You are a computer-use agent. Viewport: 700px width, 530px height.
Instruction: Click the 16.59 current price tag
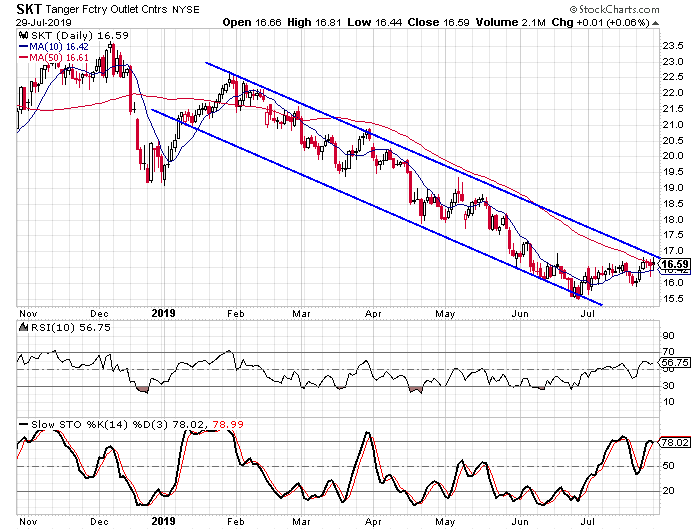(x=675, y=264)
